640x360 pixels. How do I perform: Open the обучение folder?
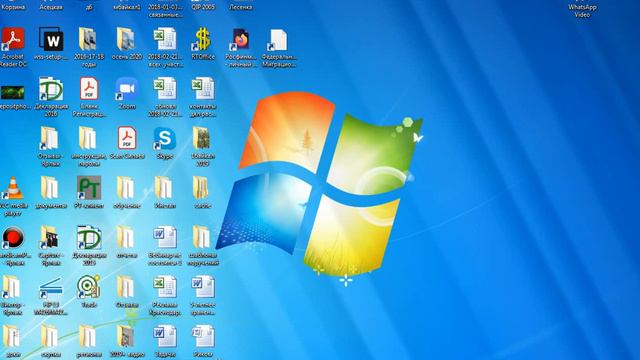[x=126, y=189]
